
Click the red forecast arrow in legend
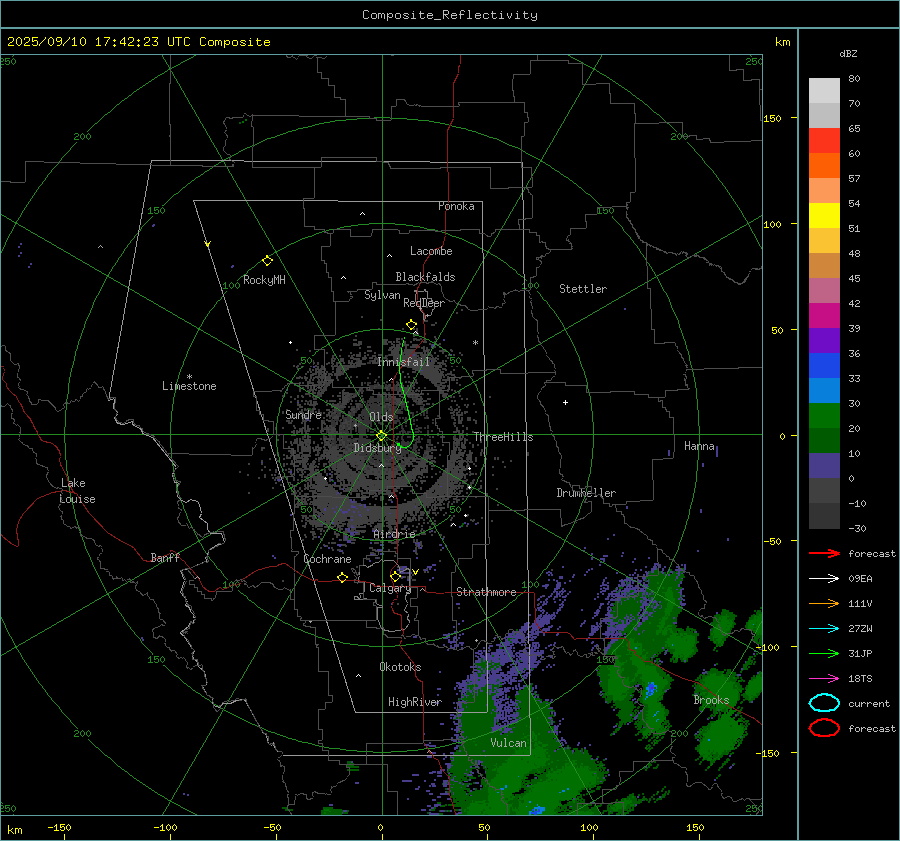coord(824,553)
